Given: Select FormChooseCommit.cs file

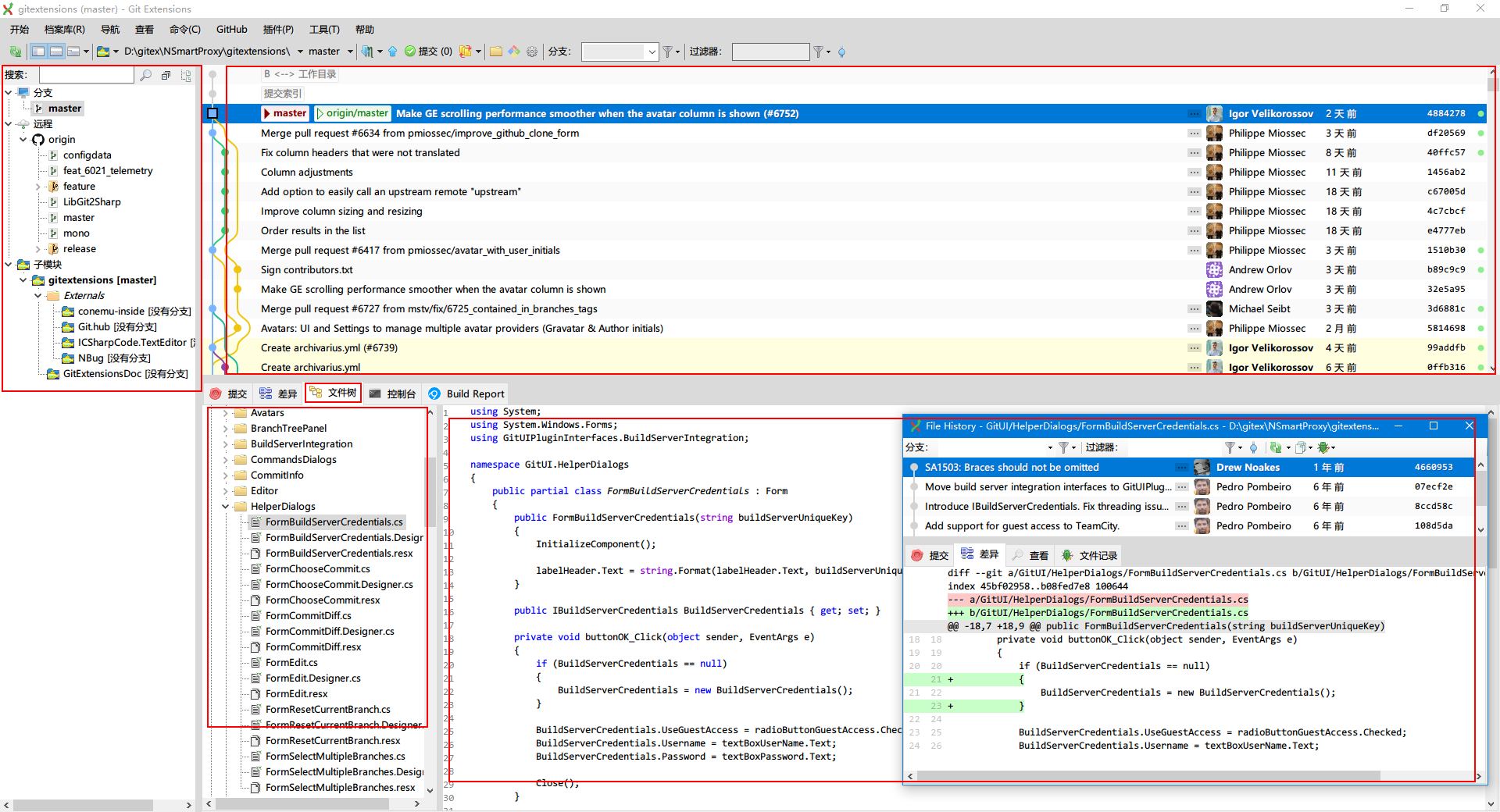Looking at the screenshot, I should tap(318, 568).
